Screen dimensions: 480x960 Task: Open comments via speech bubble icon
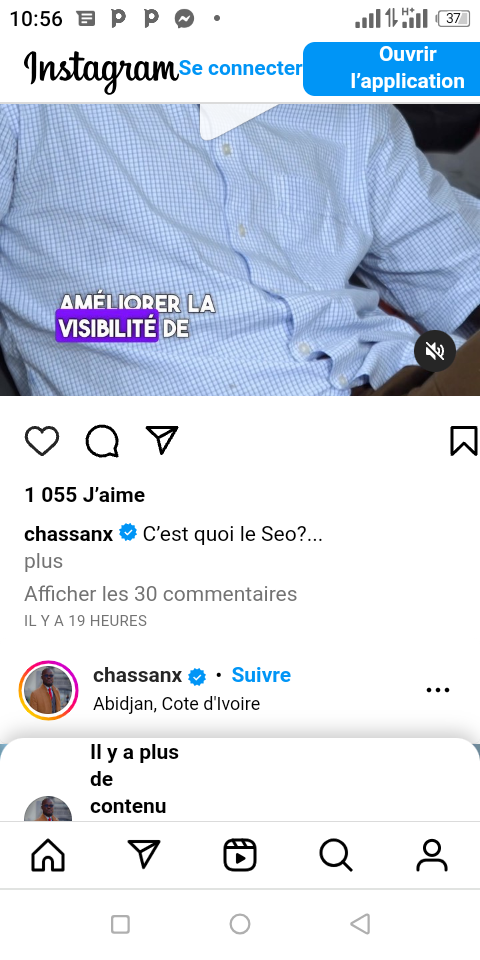tap(102, 441)
